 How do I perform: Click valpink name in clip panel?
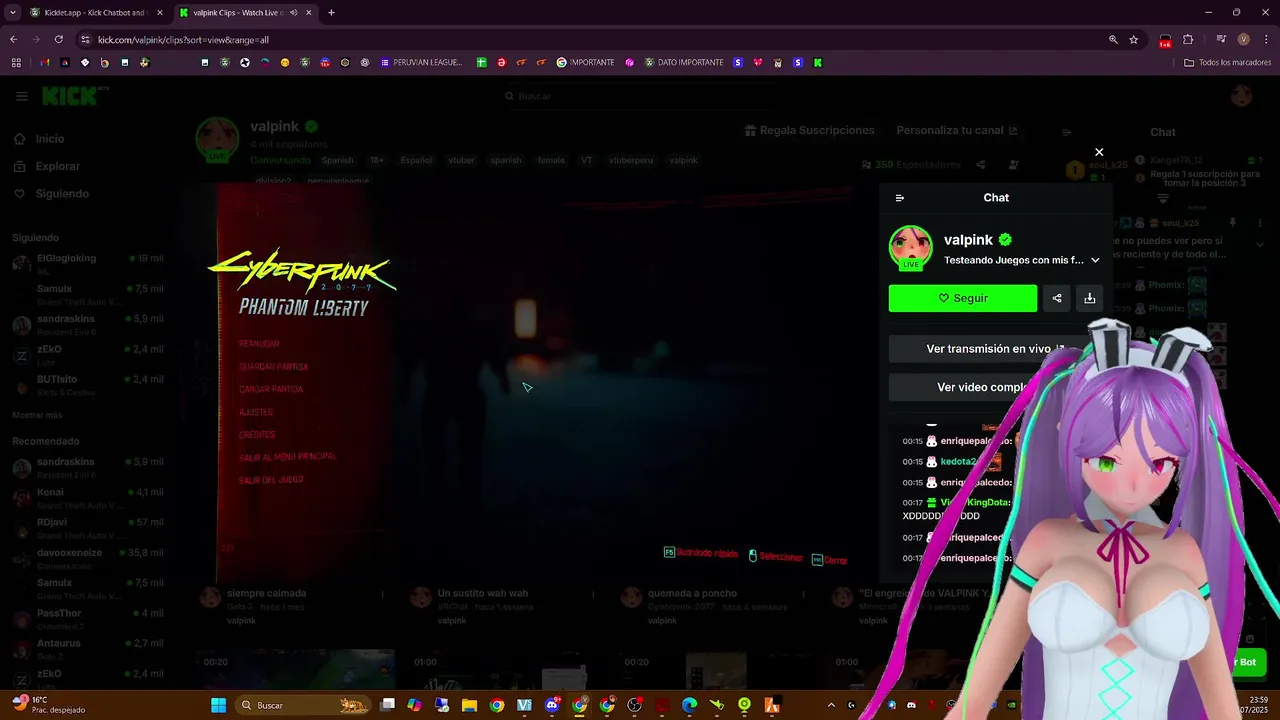pos(968,240)
